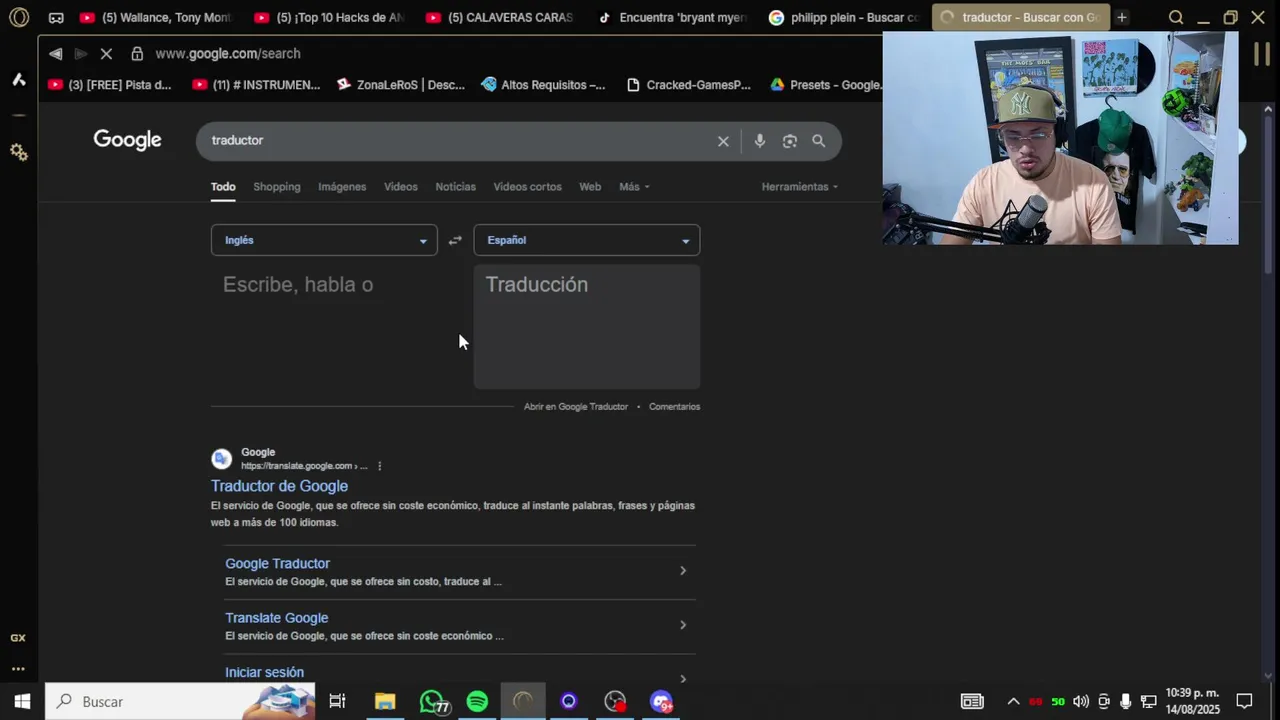Screen dimensions: 1280x720
Task: Open the Inglés source language dropdown
Action: pos(324,240)
